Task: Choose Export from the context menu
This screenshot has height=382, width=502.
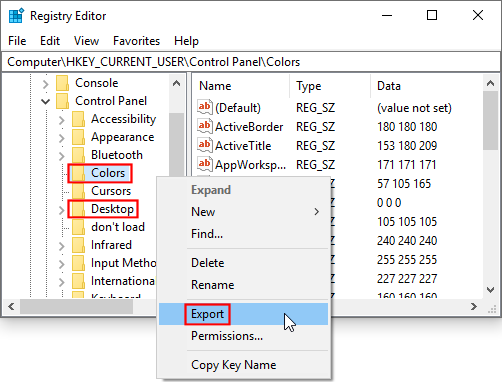Action: (243, 314)
